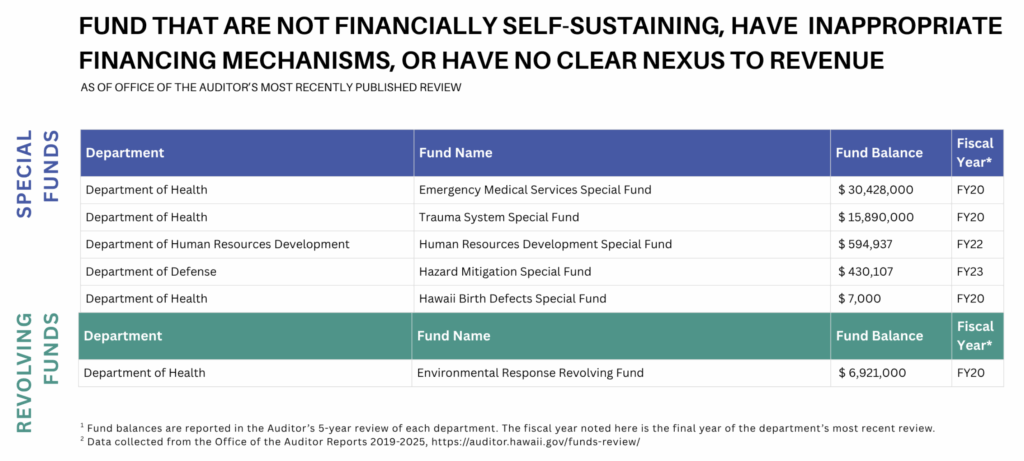
Task: Click the Special Funds 'Department' column header
Action: [x=125, y=153]
